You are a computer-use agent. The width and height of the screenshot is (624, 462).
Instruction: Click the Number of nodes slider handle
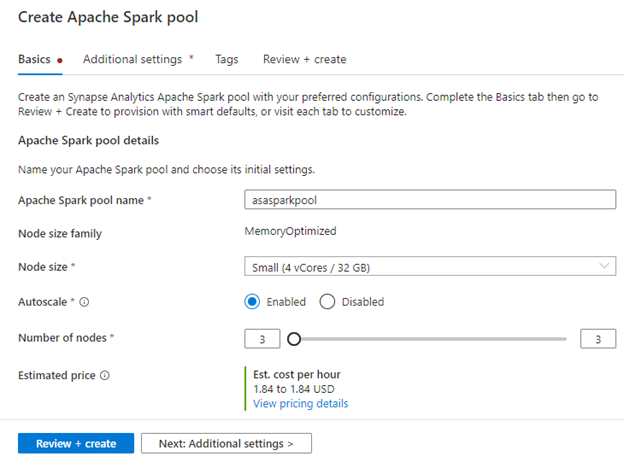pos(294,339)
